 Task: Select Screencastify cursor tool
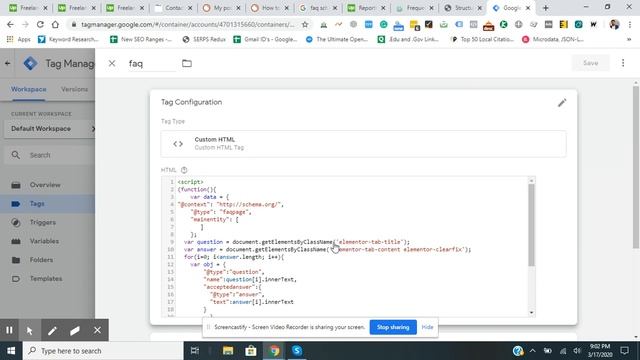click(29, 330)
